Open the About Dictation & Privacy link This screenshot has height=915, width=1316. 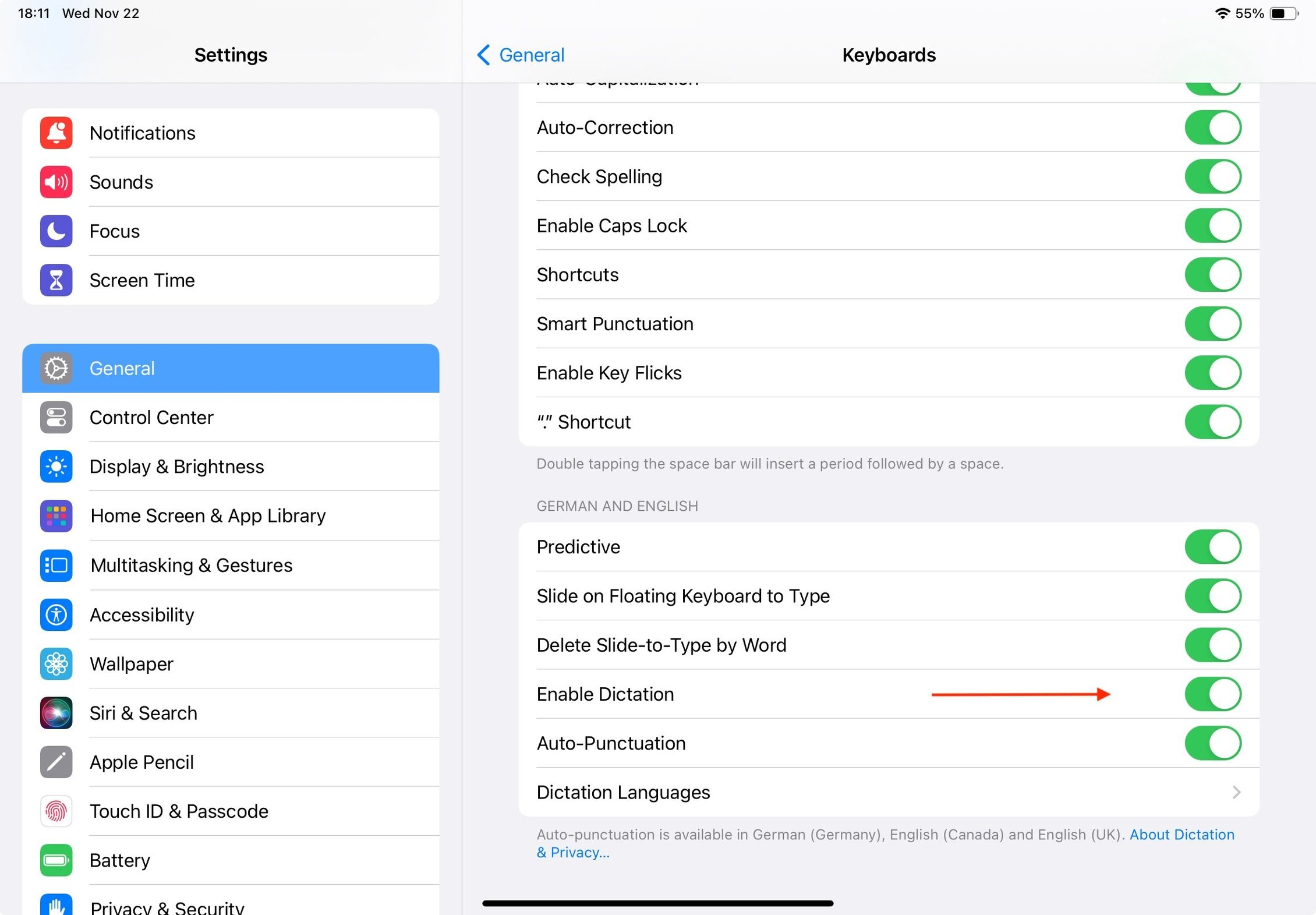pyautogui.click(x=1181, y=835)
